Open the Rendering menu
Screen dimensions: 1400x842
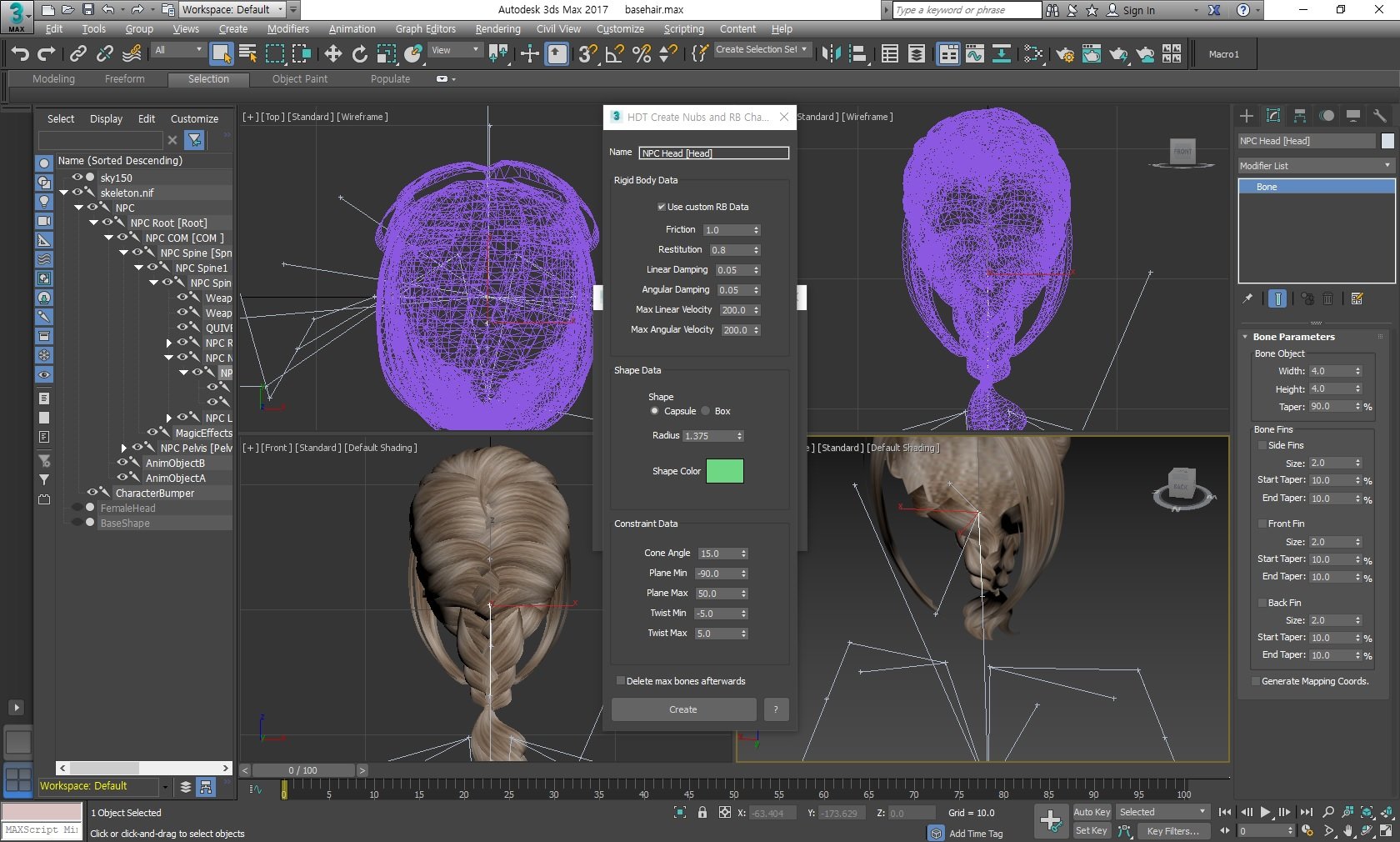point(497,28)
